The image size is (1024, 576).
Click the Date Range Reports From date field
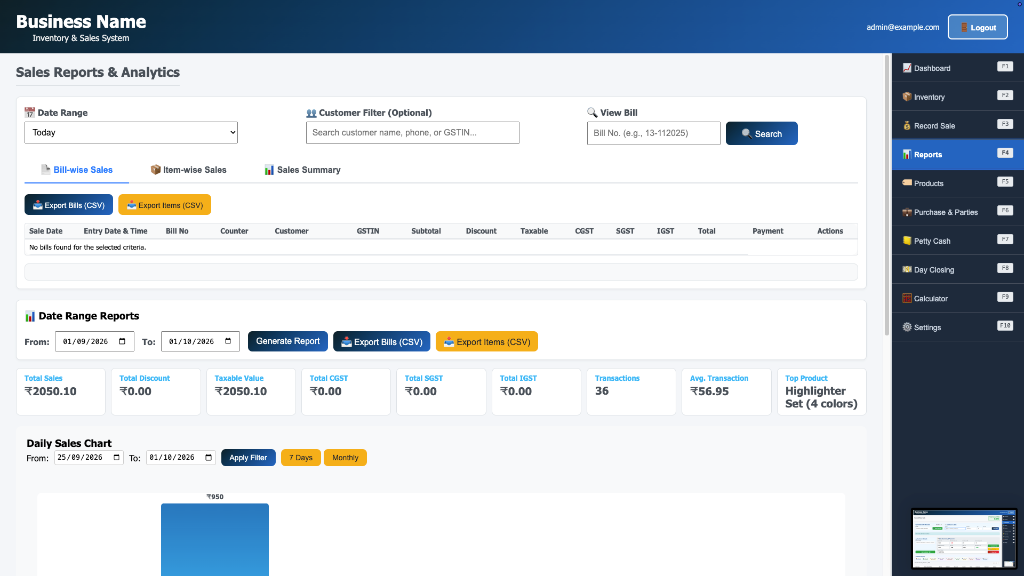pyautogui.click(x=95, y=341)
